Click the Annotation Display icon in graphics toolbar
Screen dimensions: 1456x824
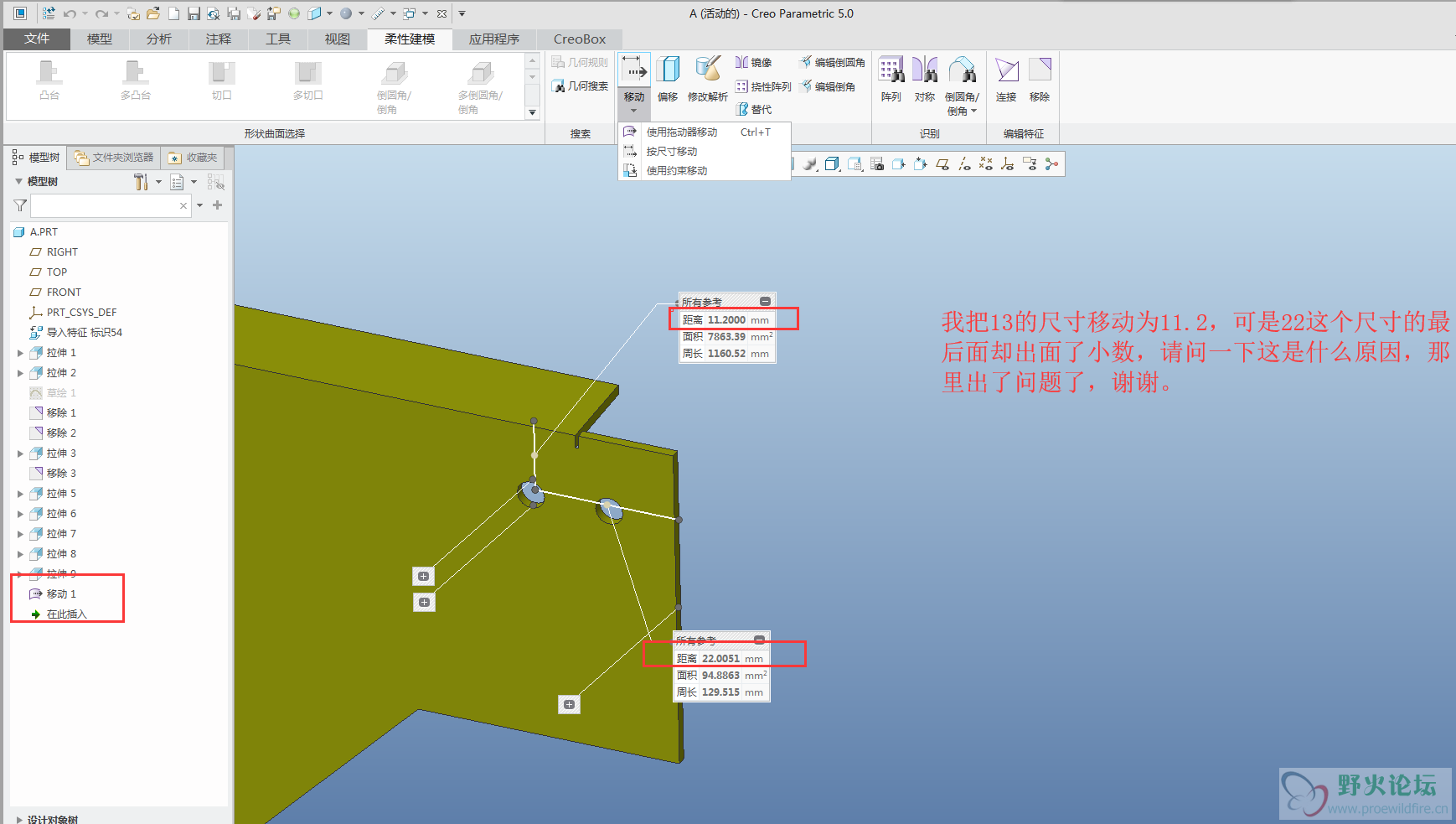click(1030, 164)
